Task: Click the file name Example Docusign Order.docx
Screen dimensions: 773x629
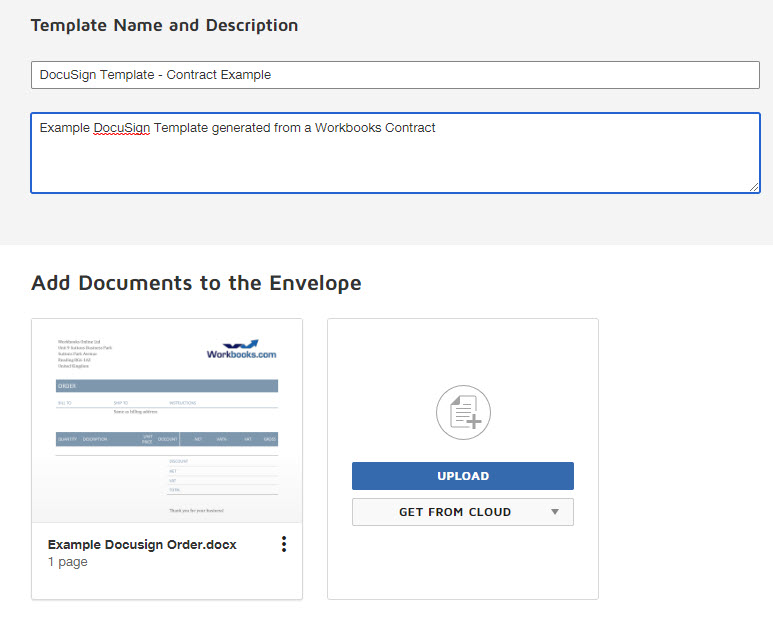Action: [142, 545]
